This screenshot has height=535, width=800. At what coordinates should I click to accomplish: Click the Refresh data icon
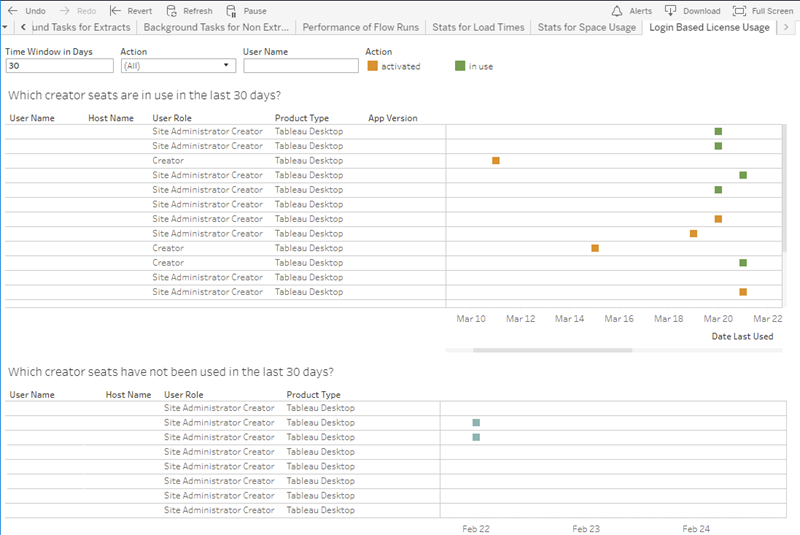[171, 11]
